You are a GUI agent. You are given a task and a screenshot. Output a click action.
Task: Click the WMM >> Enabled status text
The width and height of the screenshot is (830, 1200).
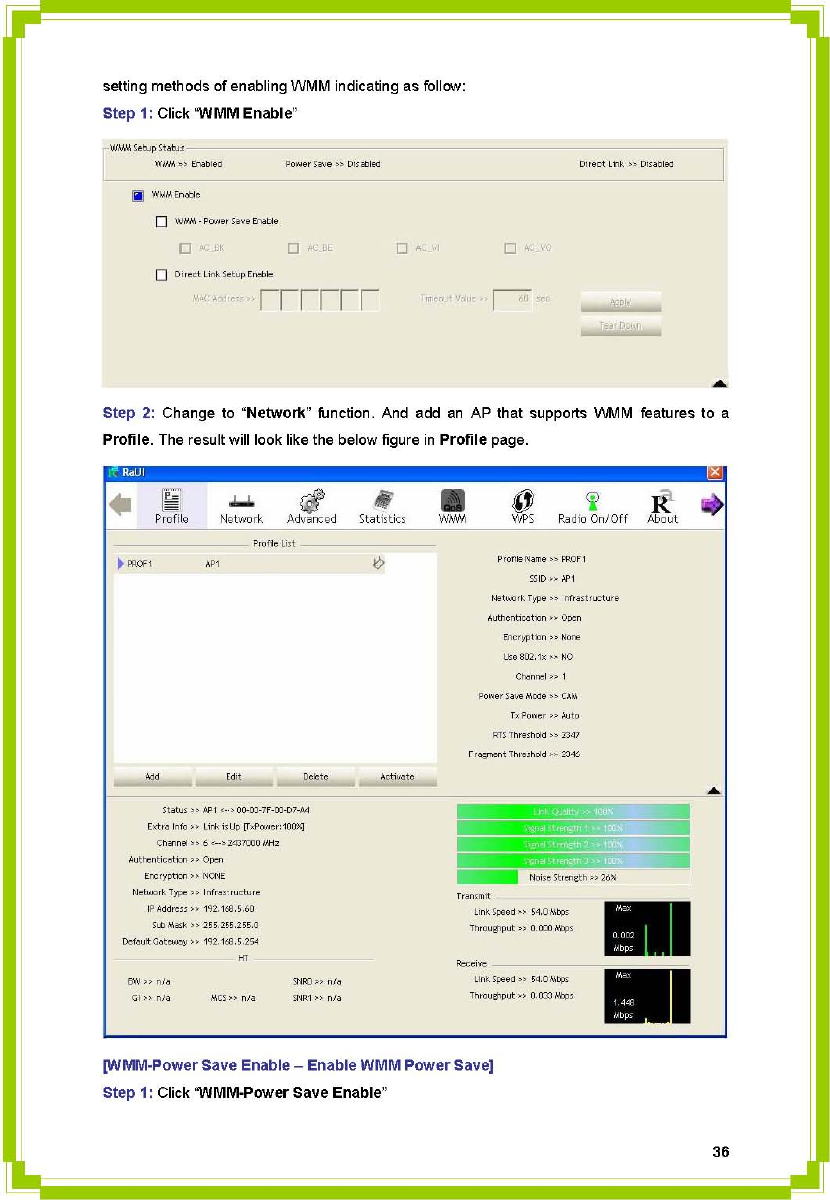(188, 164)
